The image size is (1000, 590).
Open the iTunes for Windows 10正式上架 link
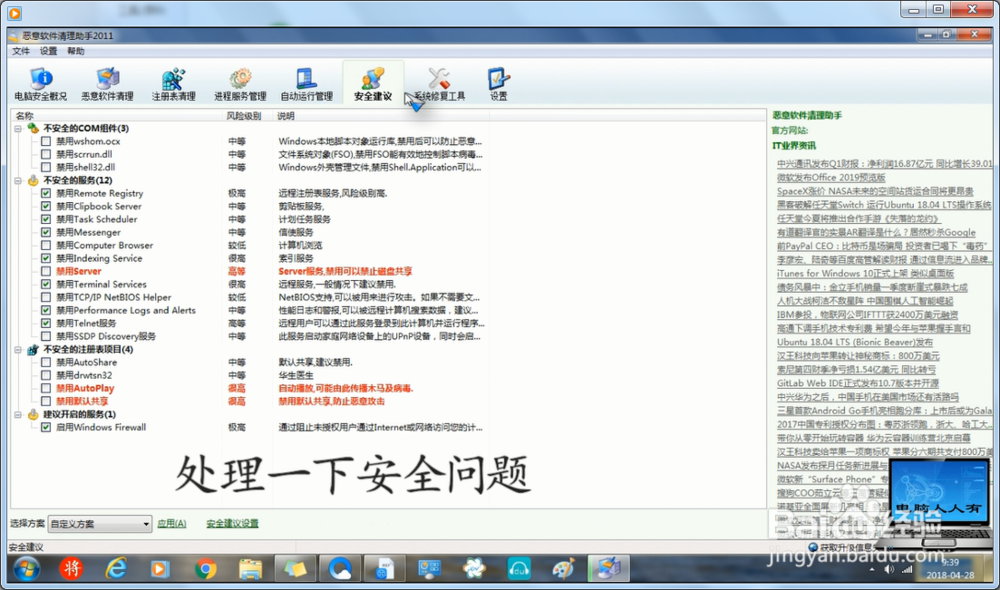[865, 274]
